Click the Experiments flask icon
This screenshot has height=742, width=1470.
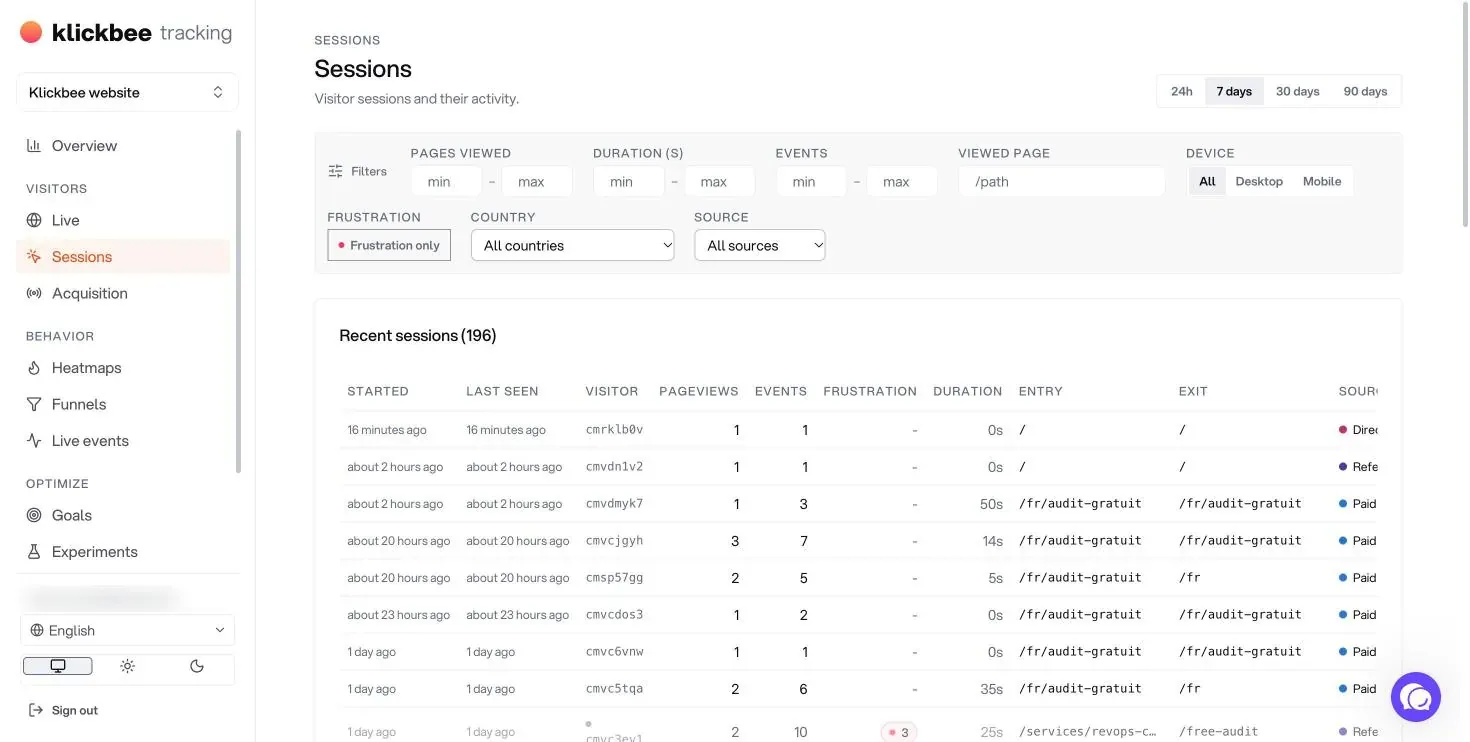33,552
